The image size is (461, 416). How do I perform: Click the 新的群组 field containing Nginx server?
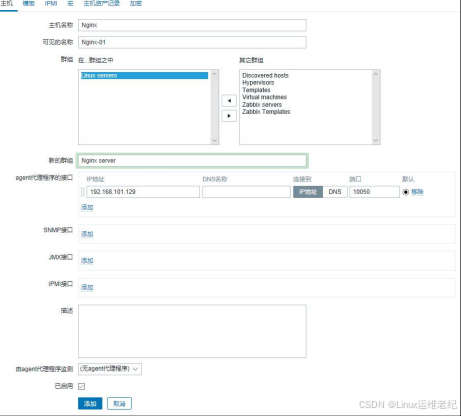192,161
